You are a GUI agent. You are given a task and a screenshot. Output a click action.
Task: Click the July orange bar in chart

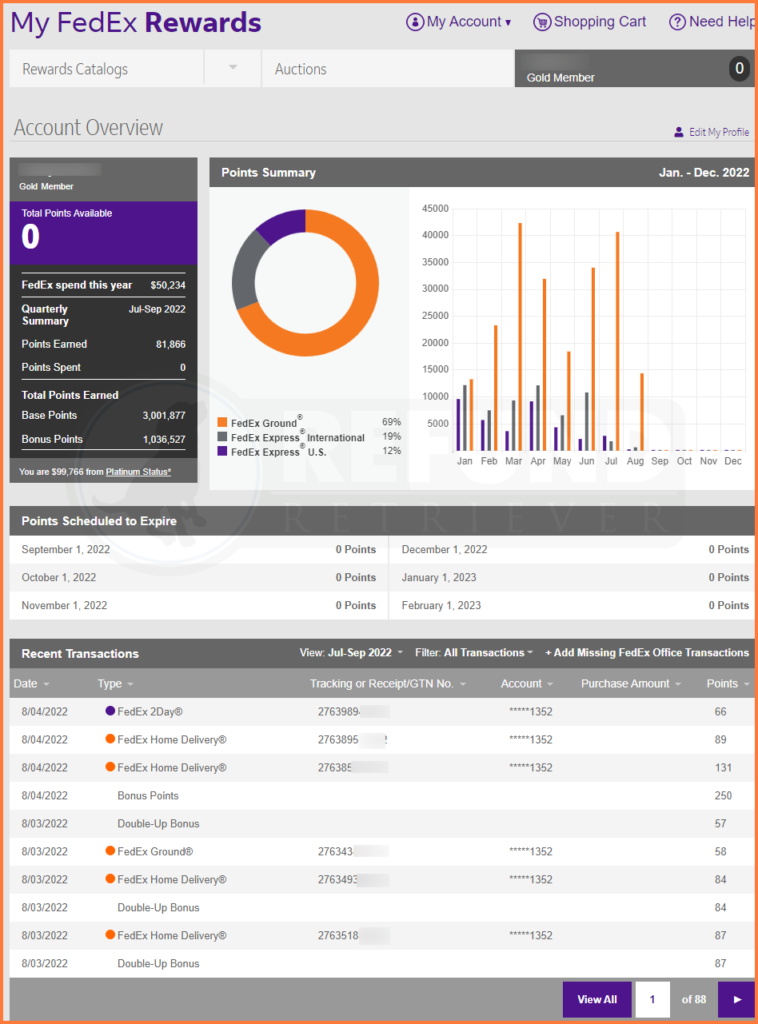point(618,342)
